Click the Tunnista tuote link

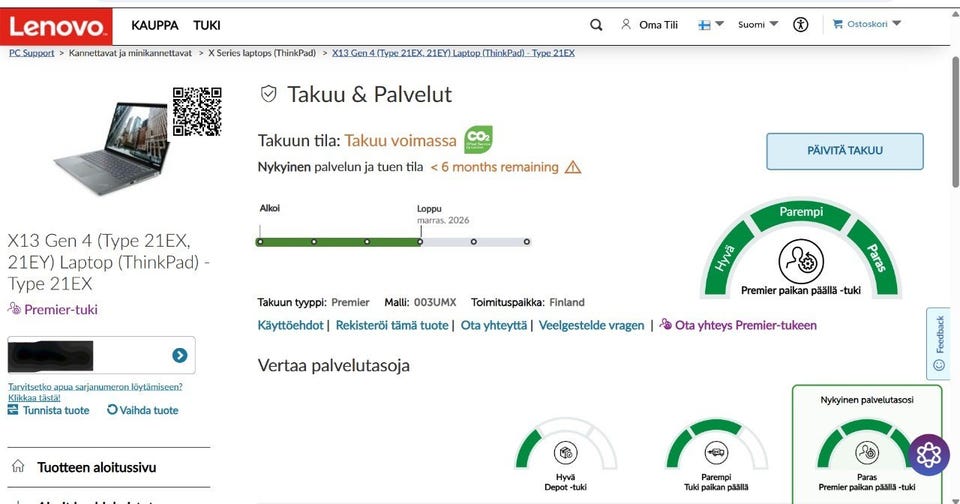pyautogui.click(x=56, y=410)
